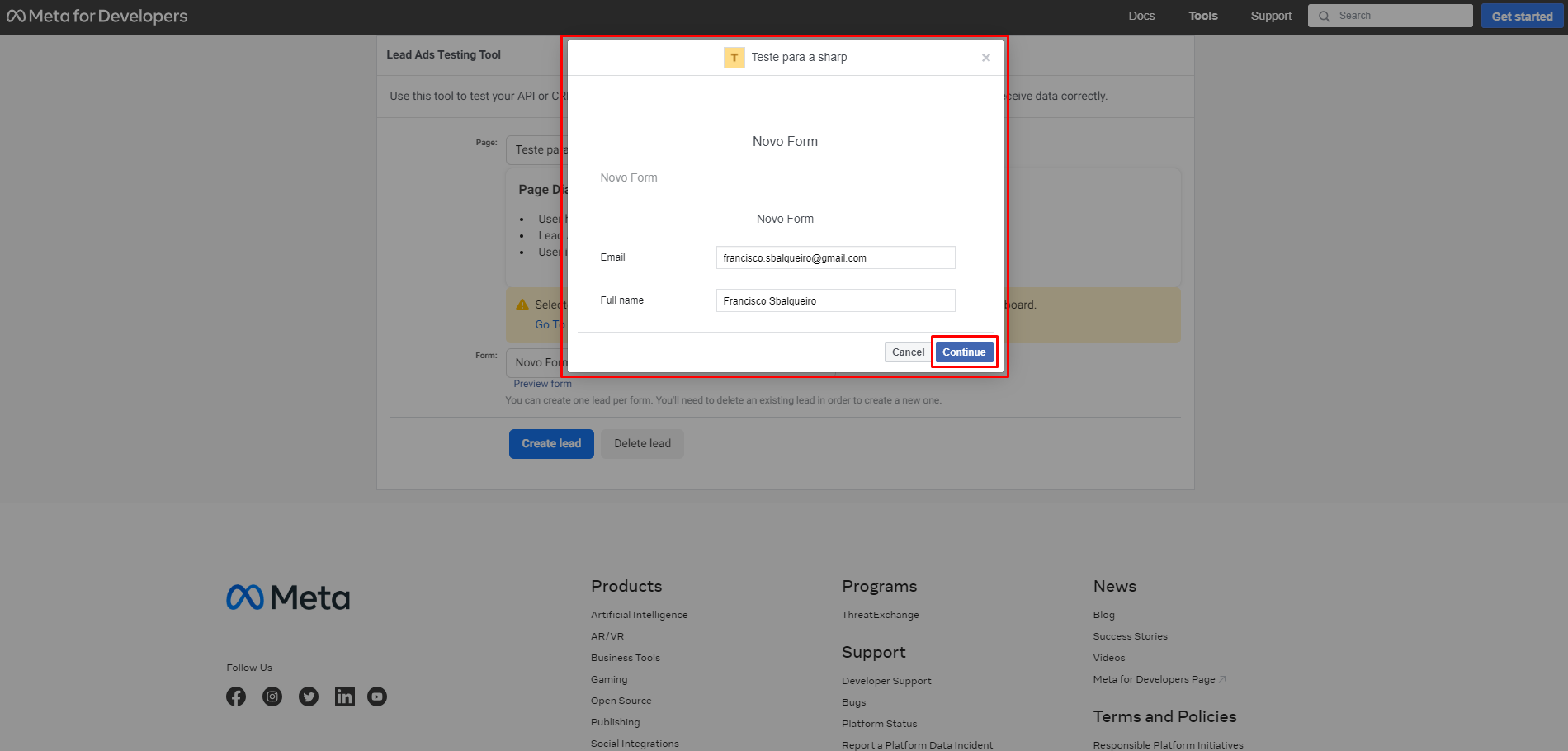Viewport: 1568px width, 751px height.
Task: Click the yellow T page avatar icon
Action: click(734, 58)
